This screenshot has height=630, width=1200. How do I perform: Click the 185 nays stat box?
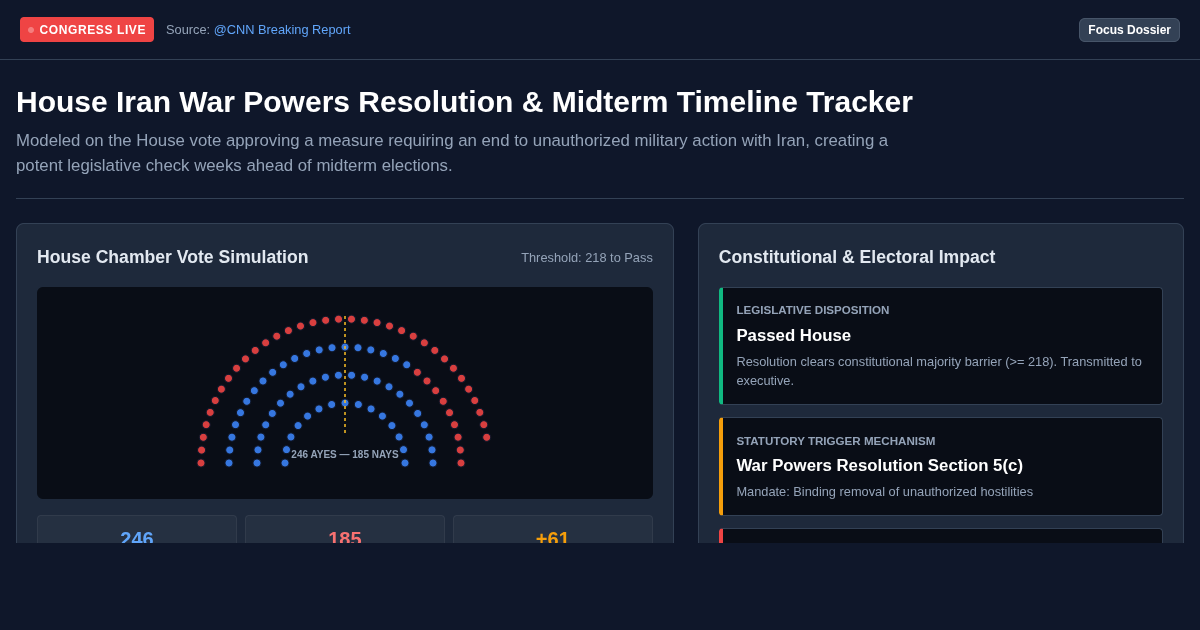click(x=345, y=530)
